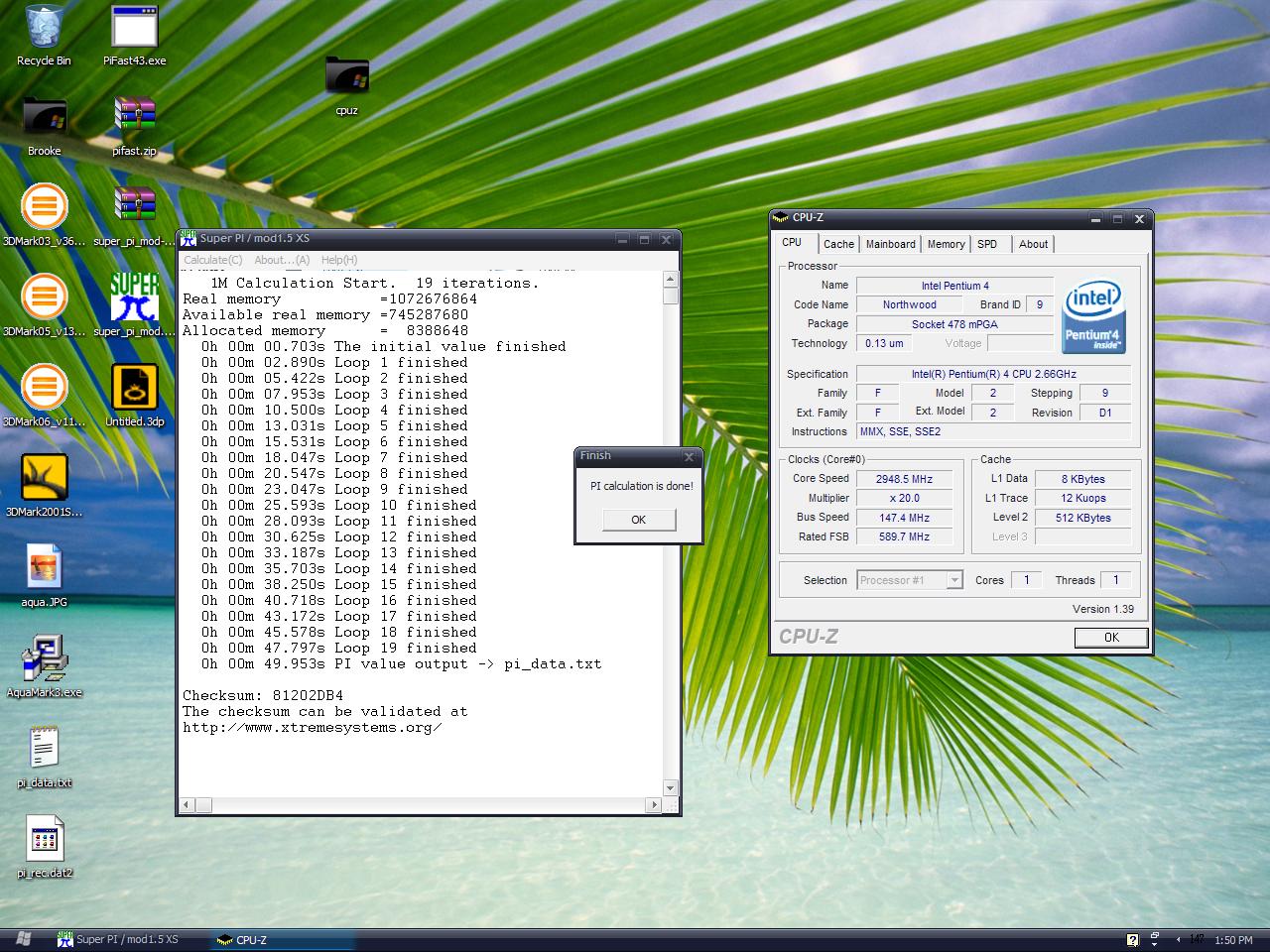The width and height of the screenshot is (1270, 952).
Task: Switch to the About tab in CPU-Z
Action: [1033, 244]
